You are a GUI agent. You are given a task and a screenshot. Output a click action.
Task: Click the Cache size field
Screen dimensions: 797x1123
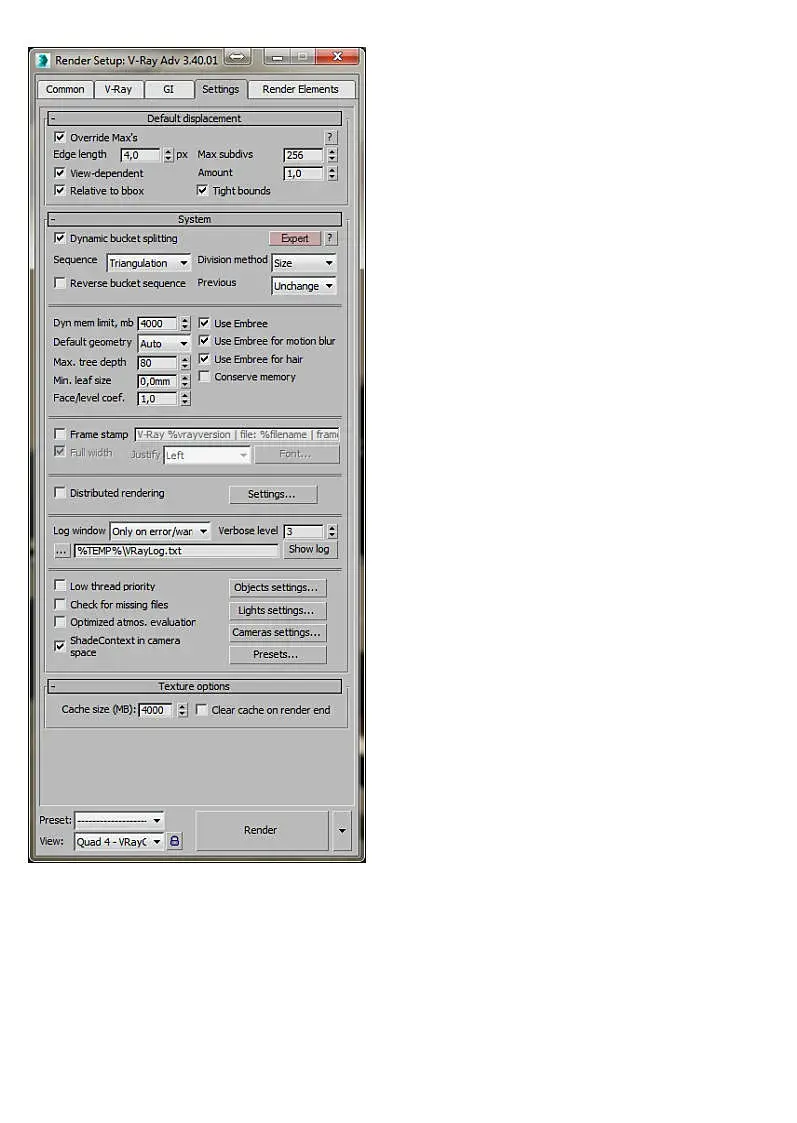[156, 710]
